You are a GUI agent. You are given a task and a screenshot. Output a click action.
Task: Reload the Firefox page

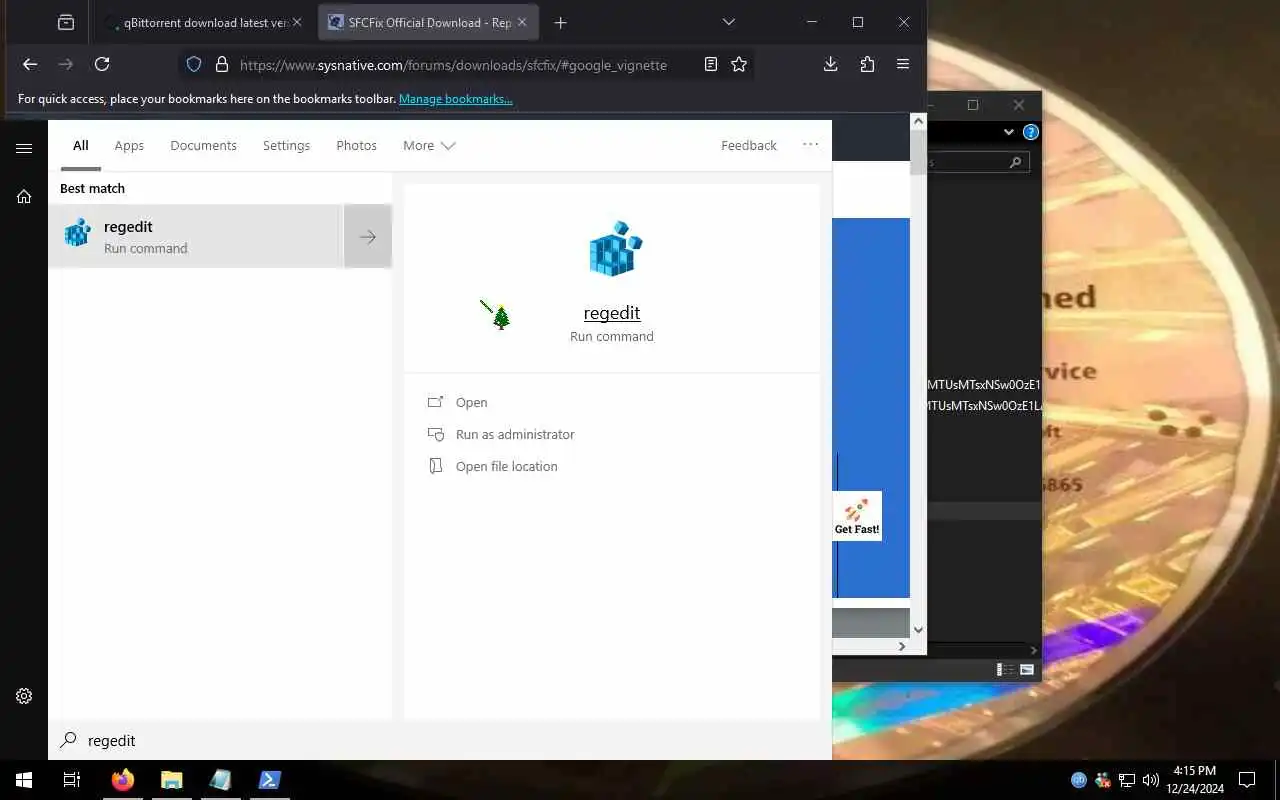pyautogui.click(x=102, y=64)
